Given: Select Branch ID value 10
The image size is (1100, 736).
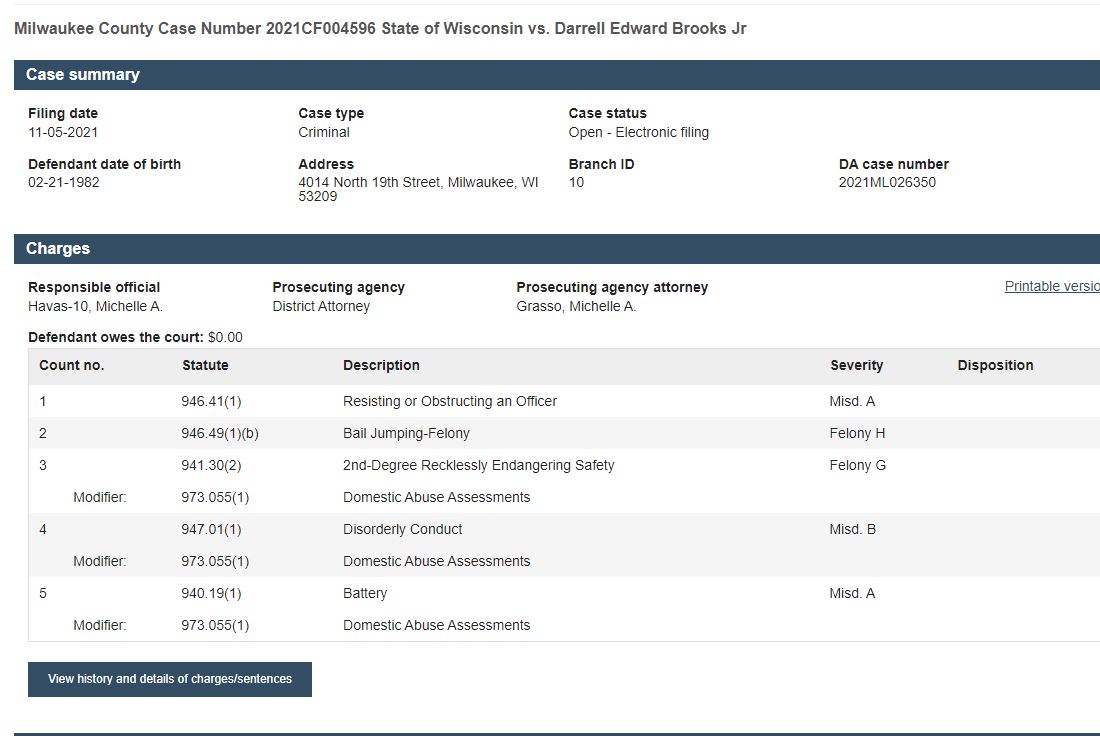Looking at the screenshot, I should 576,182.
